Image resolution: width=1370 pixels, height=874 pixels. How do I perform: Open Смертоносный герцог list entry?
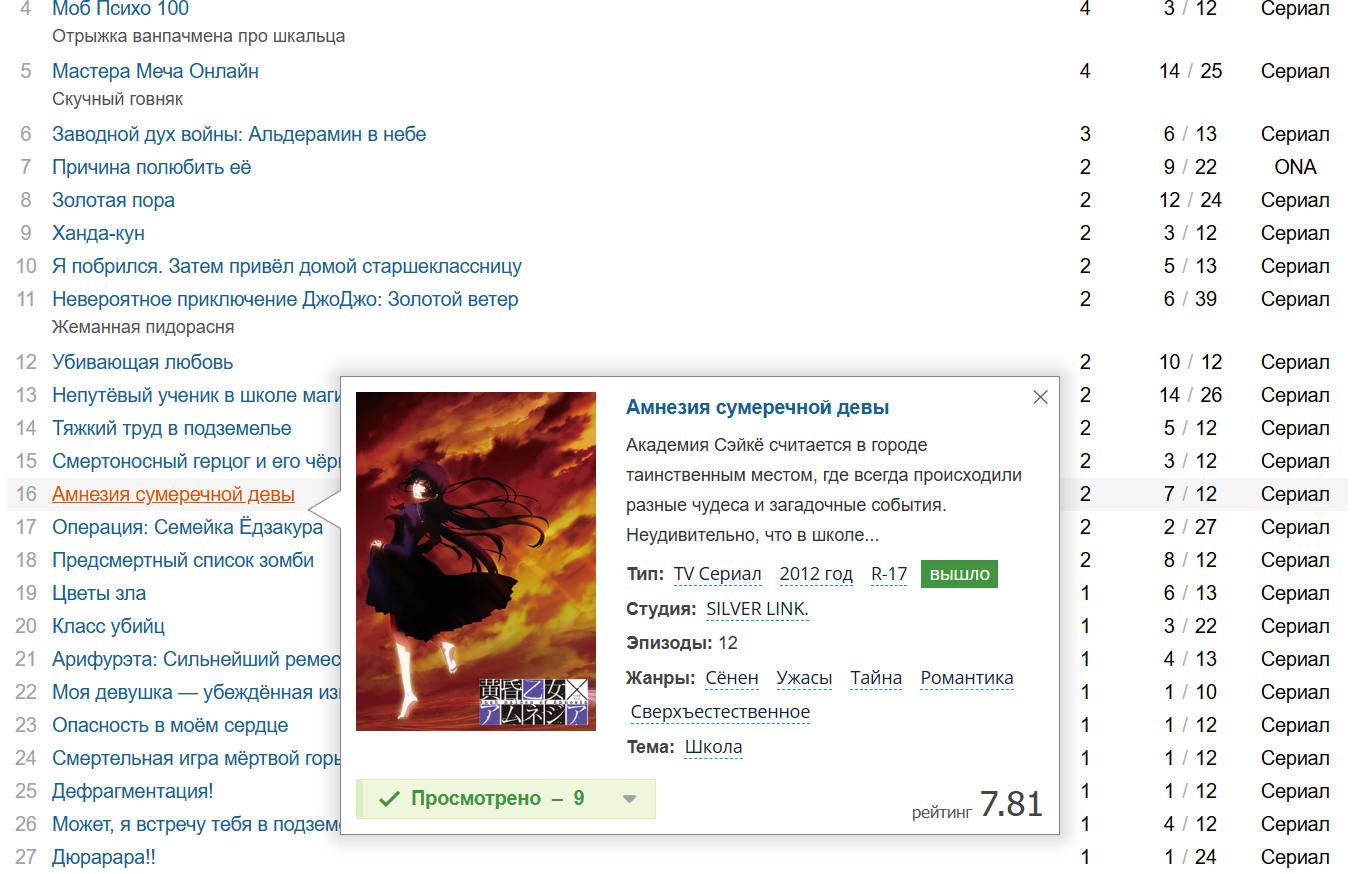pos(196,461)
